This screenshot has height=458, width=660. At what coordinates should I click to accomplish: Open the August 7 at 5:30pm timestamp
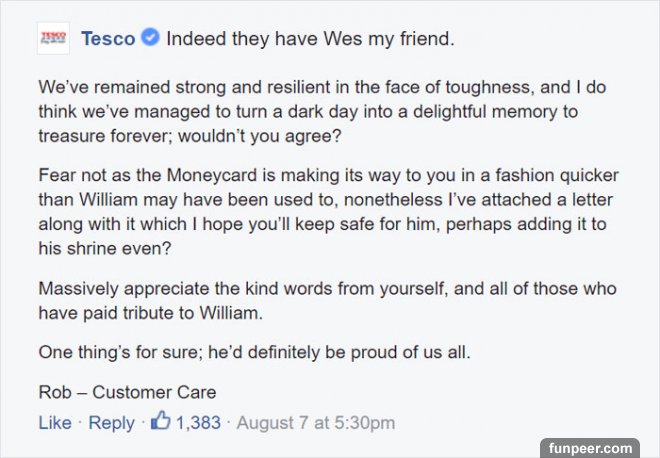tap(315, 423)
